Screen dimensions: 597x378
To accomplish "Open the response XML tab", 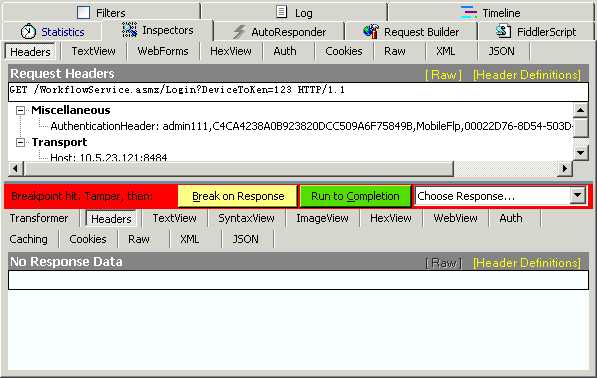I will (190, 239).
